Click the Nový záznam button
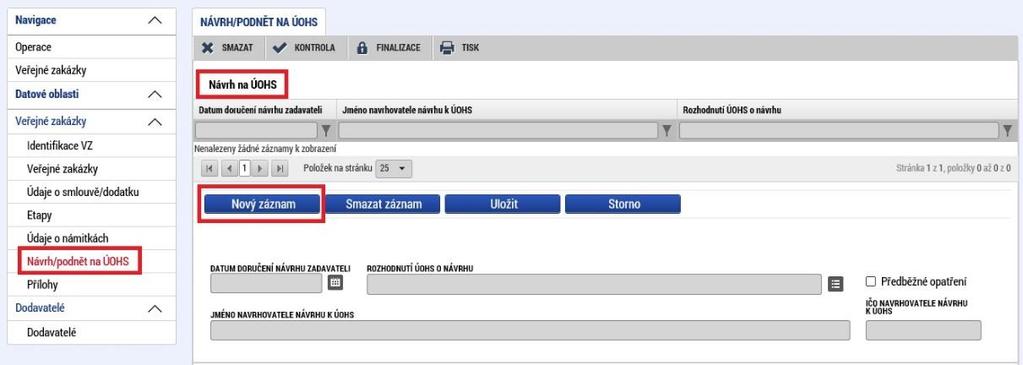Image resolution: width=1023 pixels, height=365 pixels. pyautogui.click(x=263, y=204)
